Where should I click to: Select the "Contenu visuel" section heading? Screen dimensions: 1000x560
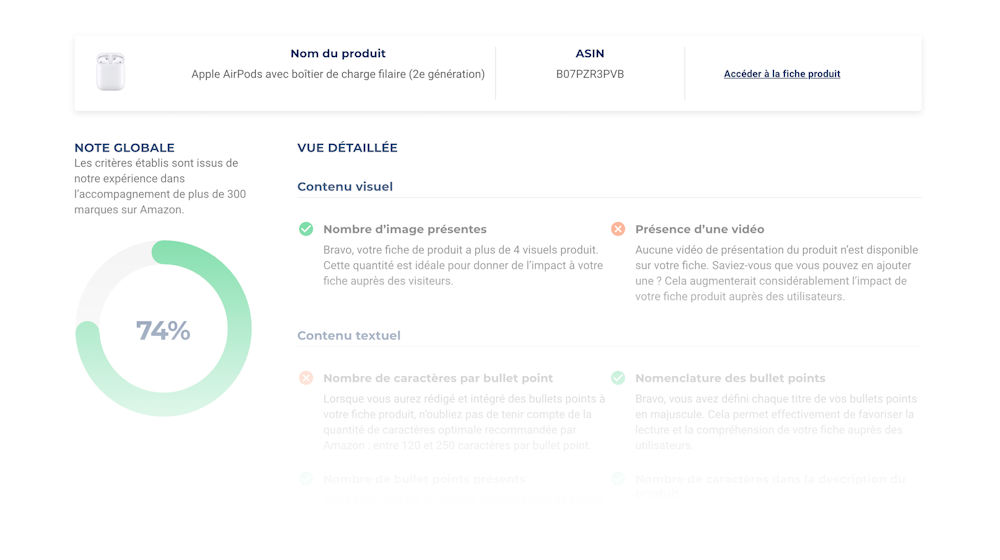pos(345,187)
